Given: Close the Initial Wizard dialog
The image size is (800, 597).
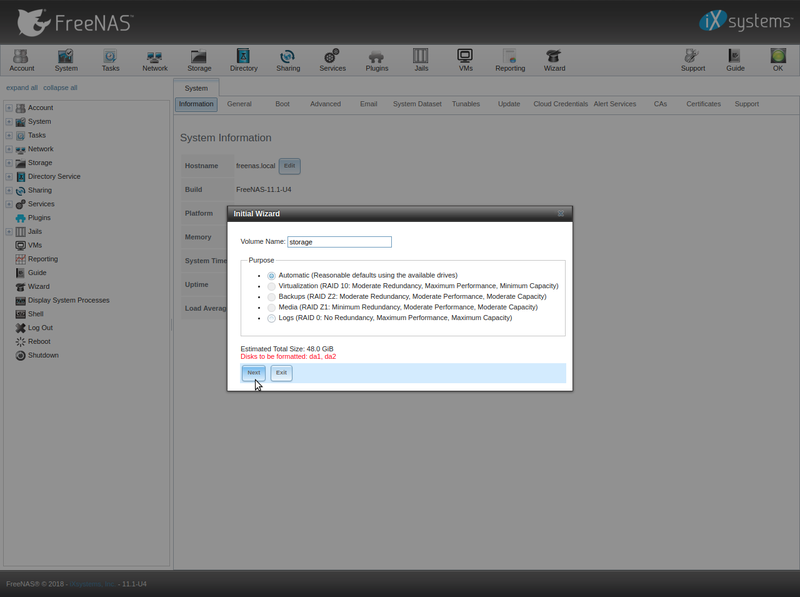Looking at the screenshot, I should click(561, 213).
